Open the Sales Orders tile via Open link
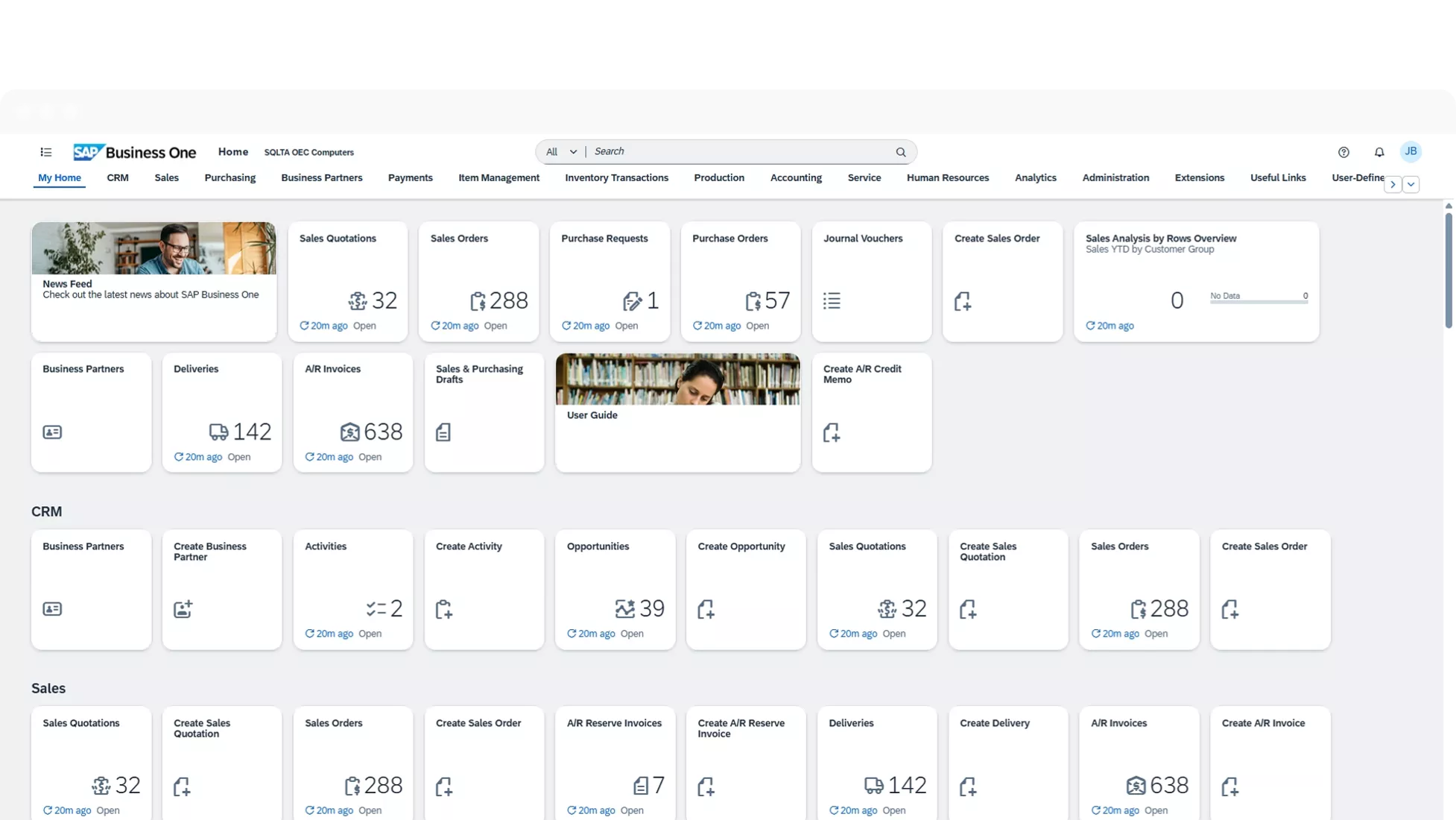This screenshot has height=820, width=1456. pyautogui.click(x=496, y=326)
